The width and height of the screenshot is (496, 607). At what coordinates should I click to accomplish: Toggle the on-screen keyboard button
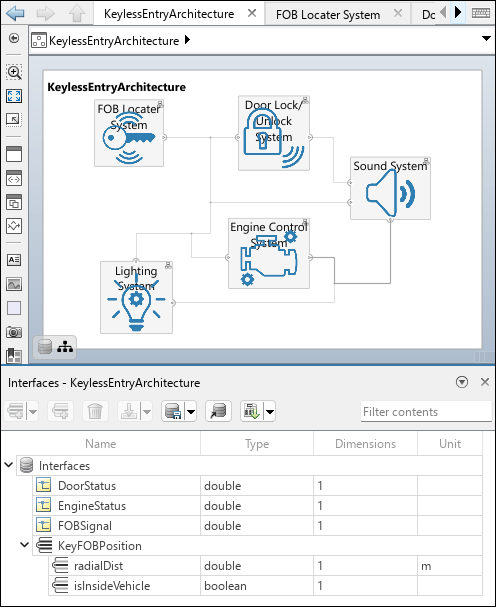coord(481,13)
